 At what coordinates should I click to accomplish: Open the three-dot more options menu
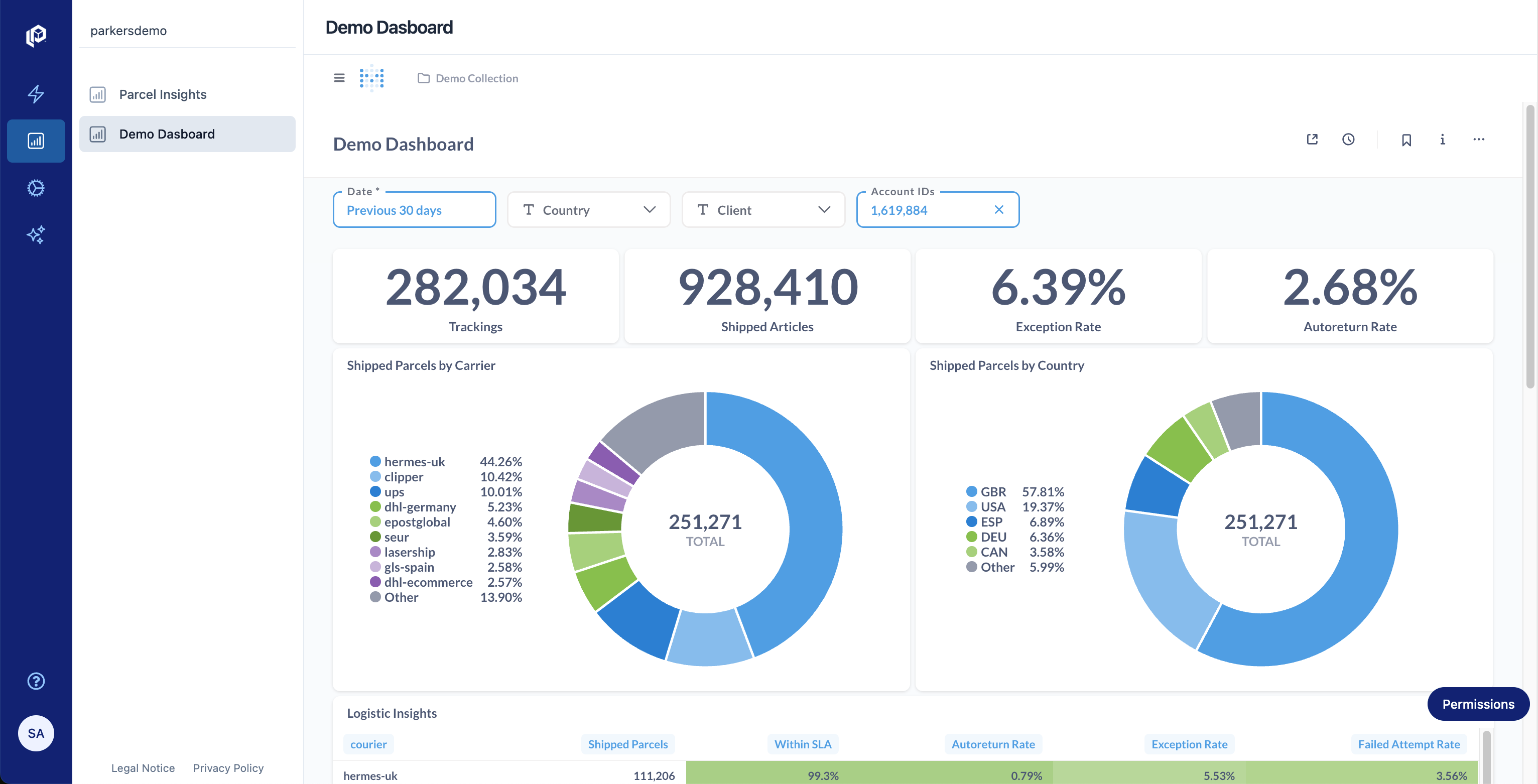pyautogui.click(x=1478, y=140)
